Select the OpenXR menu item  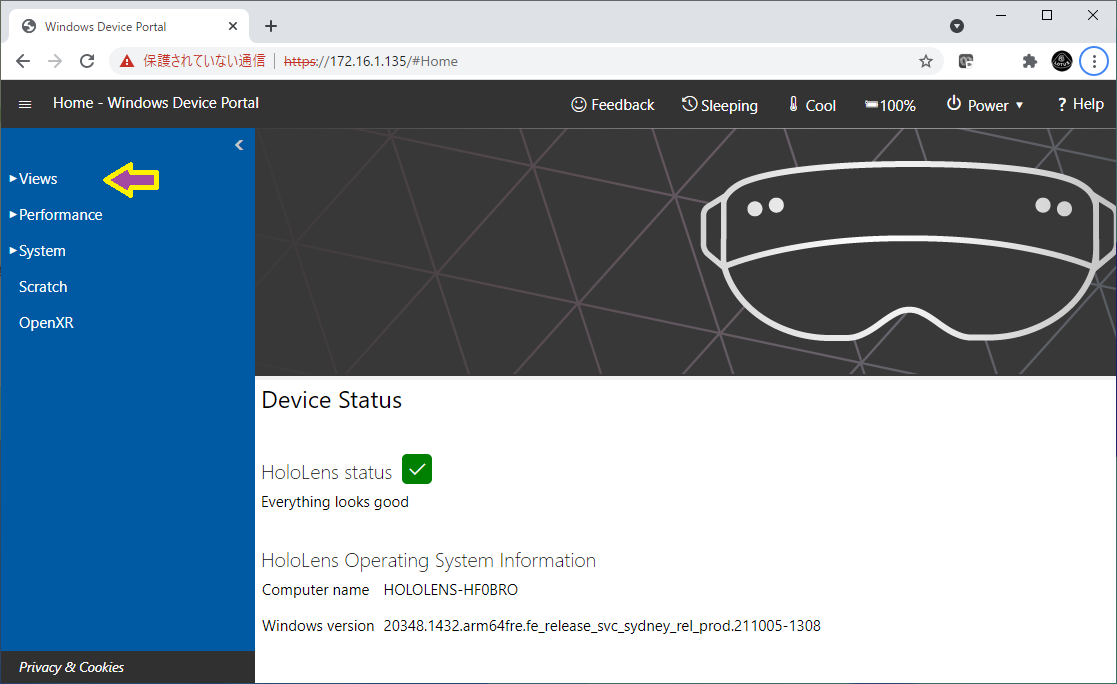coord(46,323)
